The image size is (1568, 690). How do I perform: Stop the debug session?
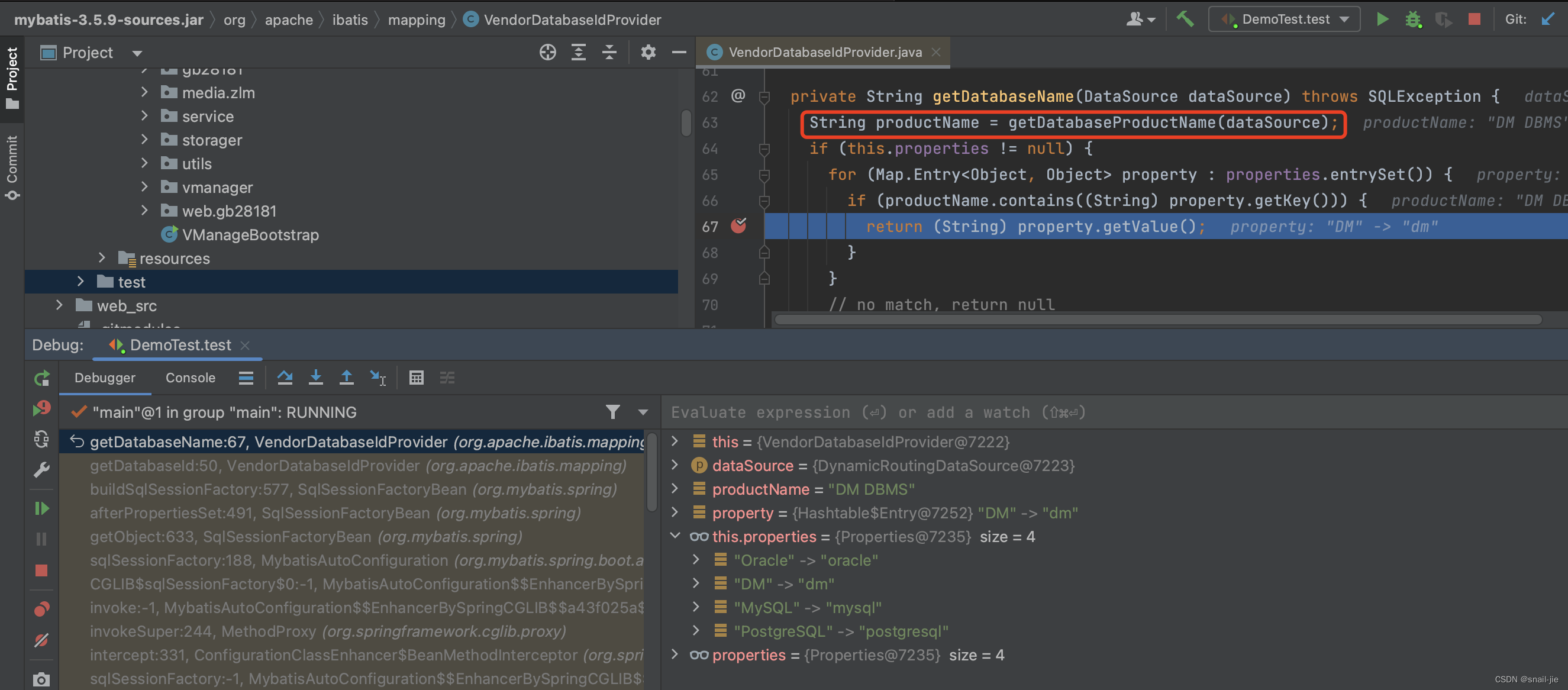41,570
